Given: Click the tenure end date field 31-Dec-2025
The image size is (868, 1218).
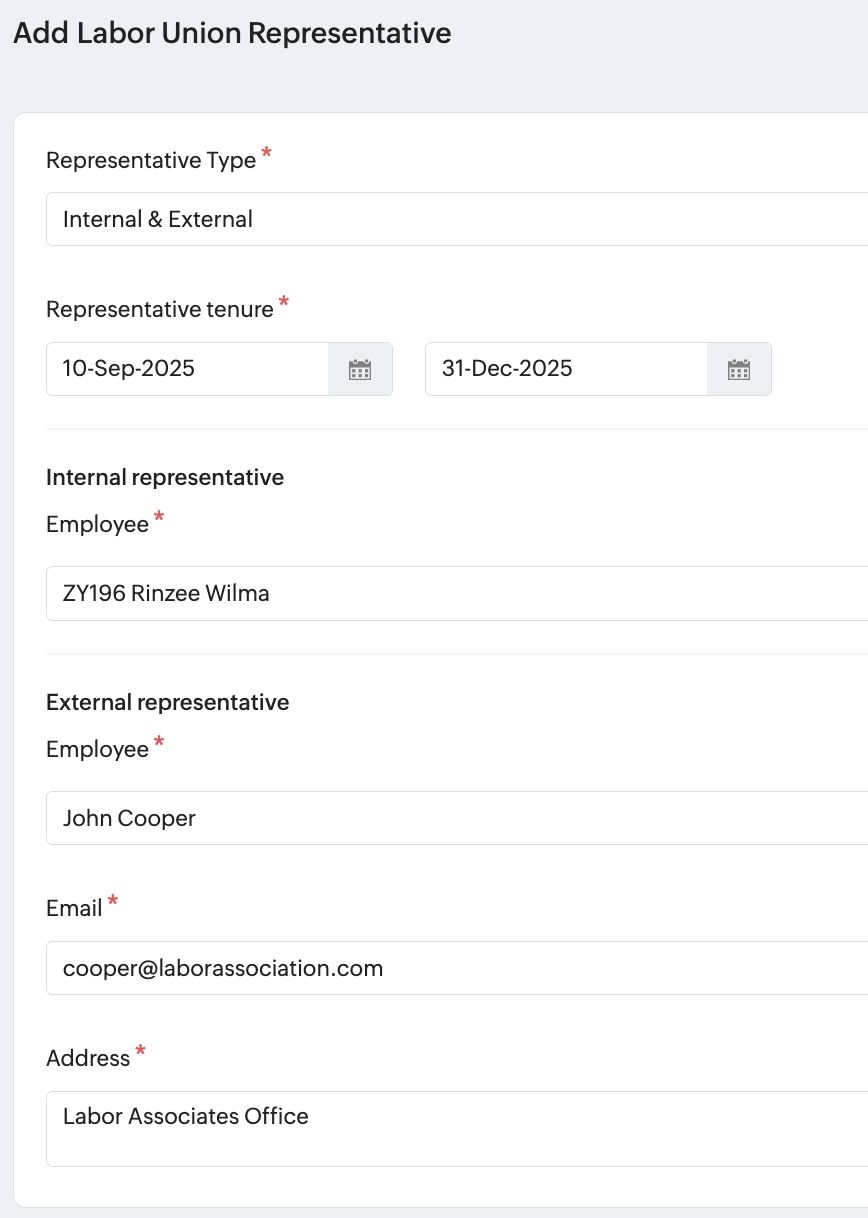Looking at the screenshot, I should [x=567, y=369].
